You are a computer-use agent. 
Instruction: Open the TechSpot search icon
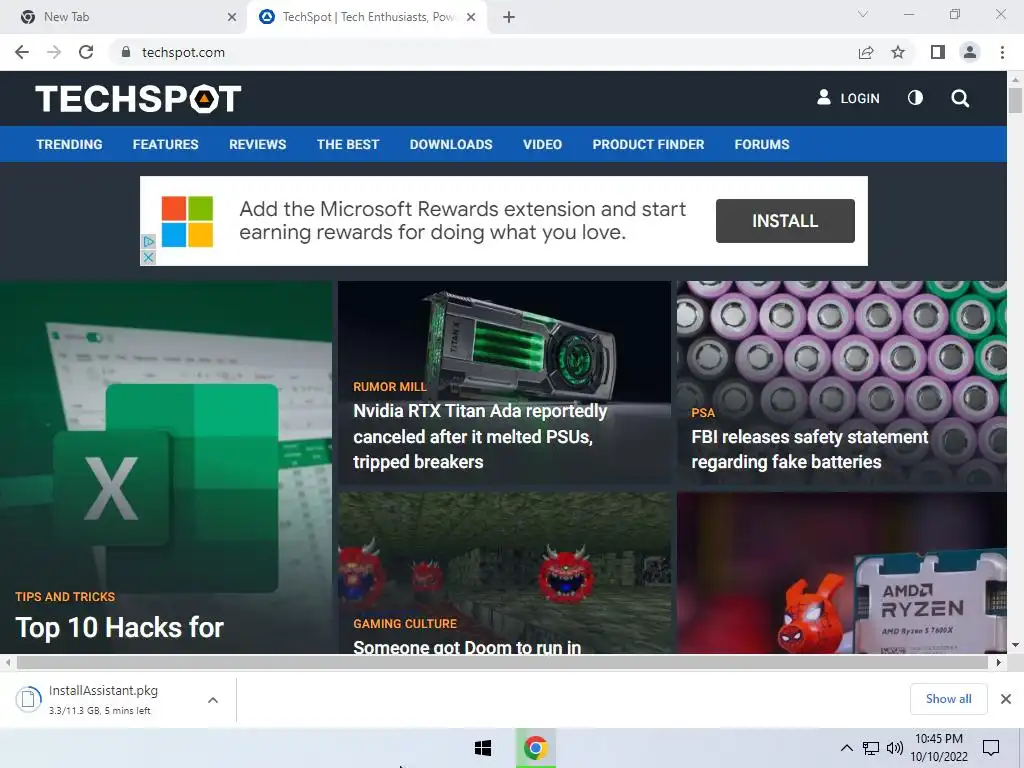coord(960,99)
